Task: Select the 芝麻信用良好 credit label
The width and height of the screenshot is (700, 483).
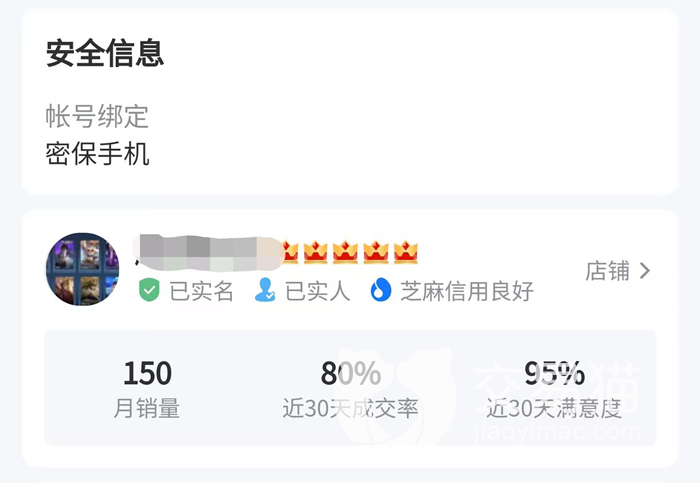Action: 467,291
